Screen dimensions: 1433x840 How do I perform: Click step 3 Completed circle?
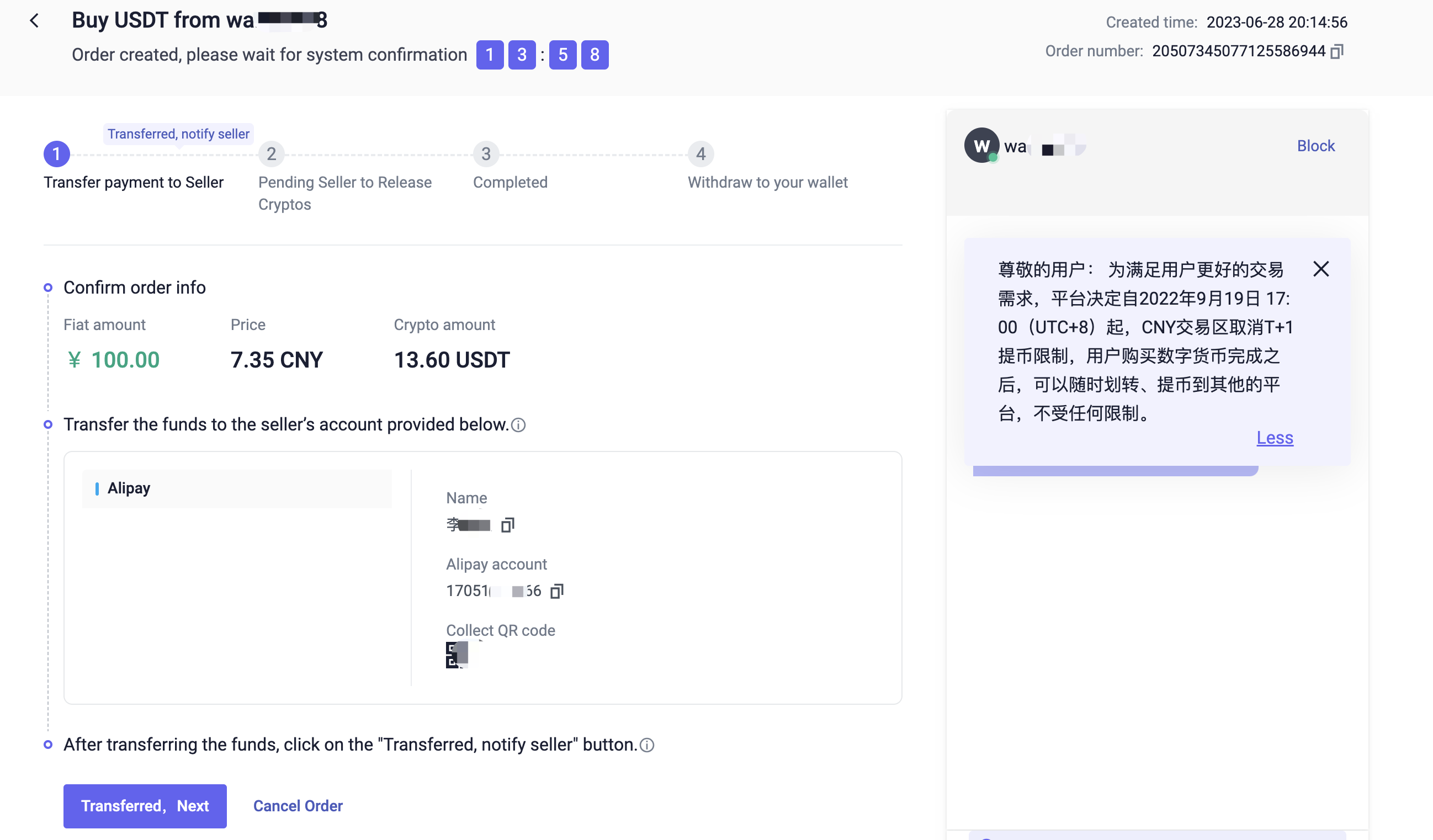(x=486, y=154)
